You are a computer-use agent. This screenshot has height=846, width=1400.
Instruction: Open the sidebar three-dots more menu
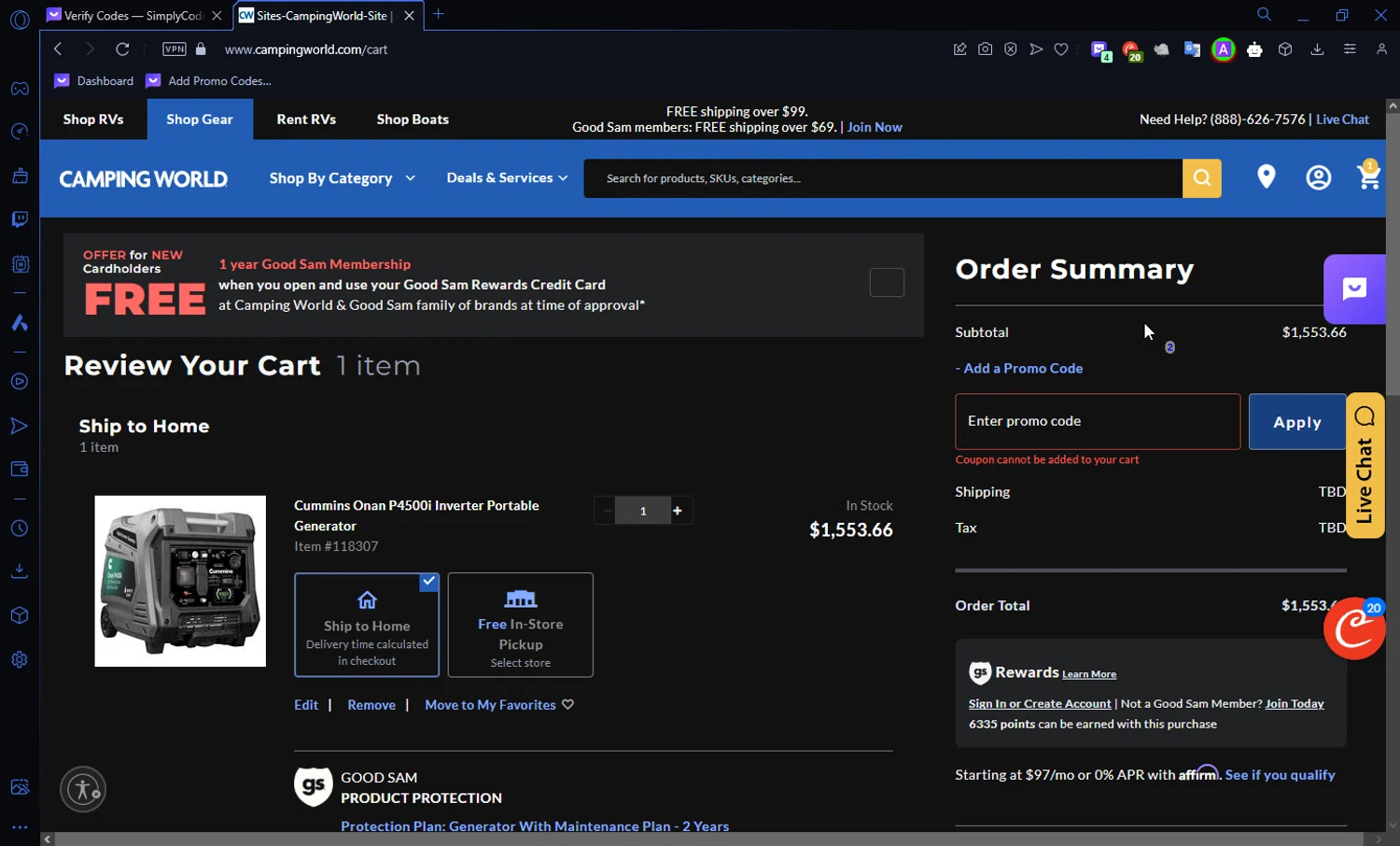(20, 827)
